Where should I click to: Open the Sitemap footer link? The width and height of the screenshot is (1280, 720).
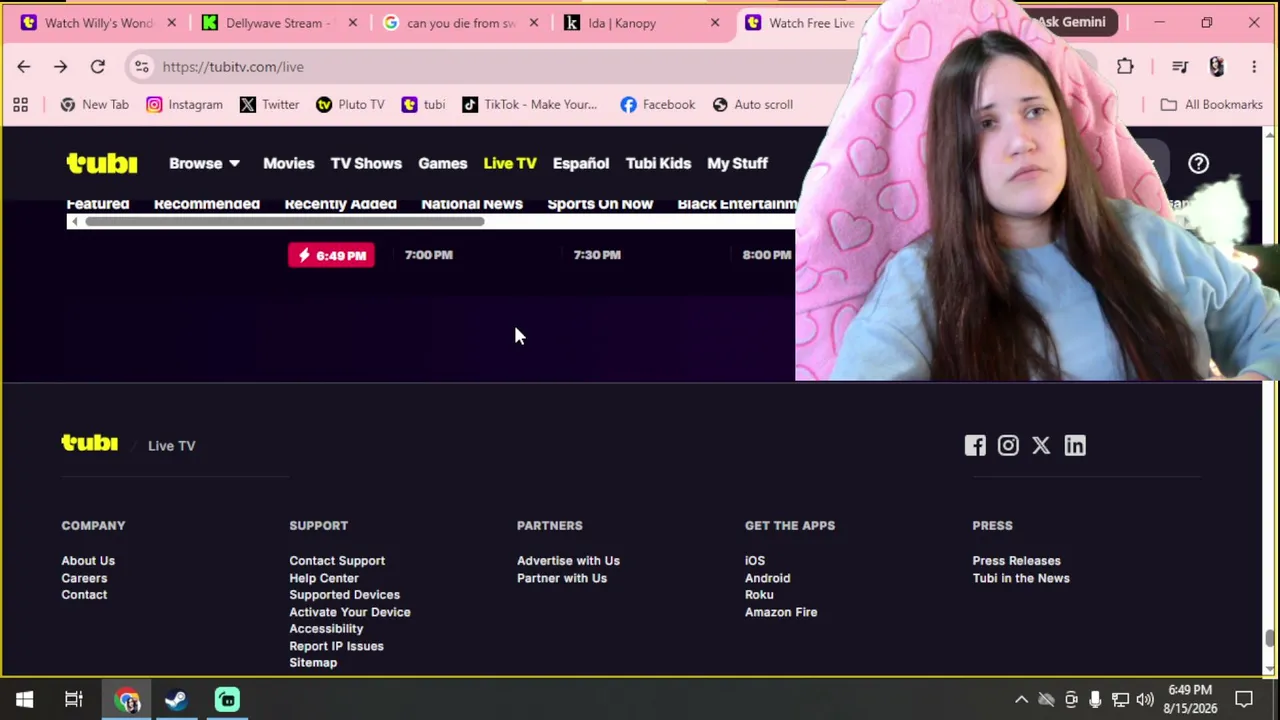313,663
